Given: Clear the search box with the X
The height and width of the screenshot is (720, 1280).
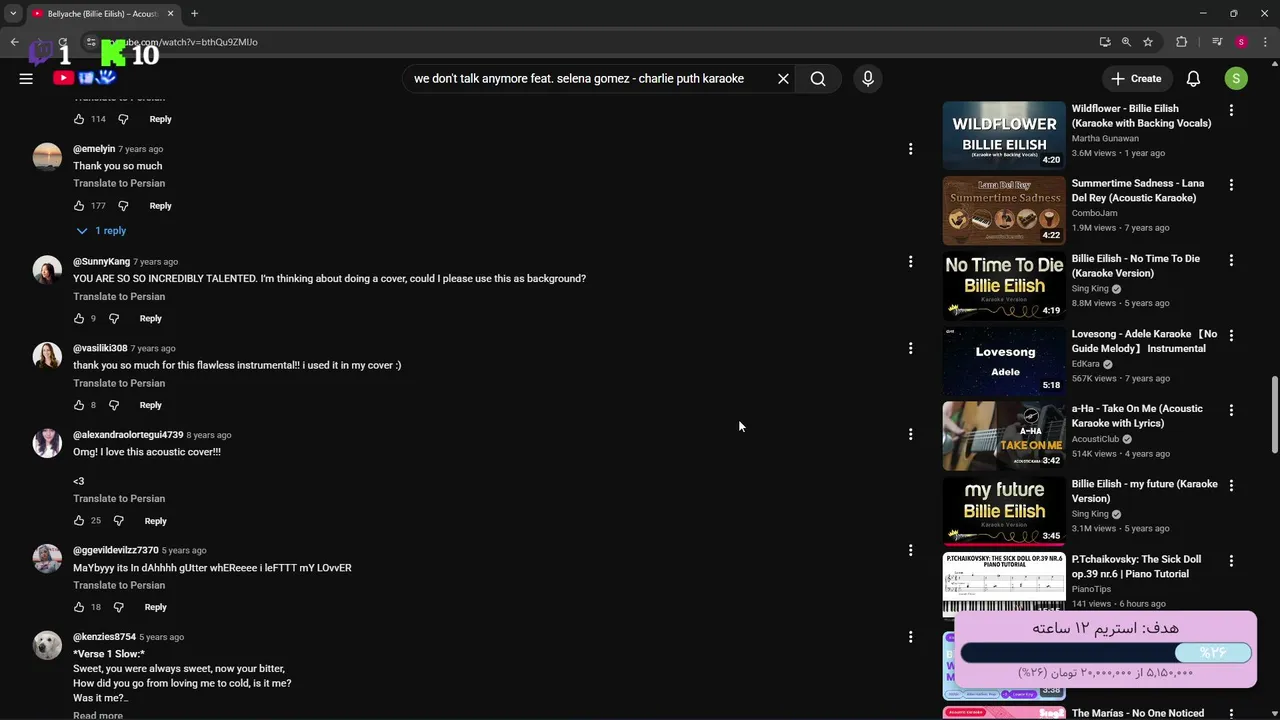Looking at the screenshot, I should [783, 78].
